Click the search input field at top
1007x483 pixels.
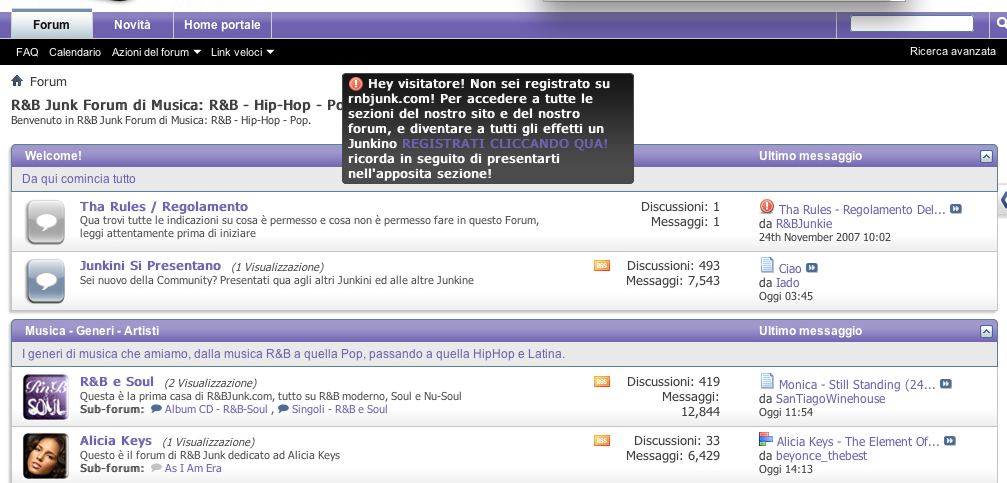[x=911, y=24]
